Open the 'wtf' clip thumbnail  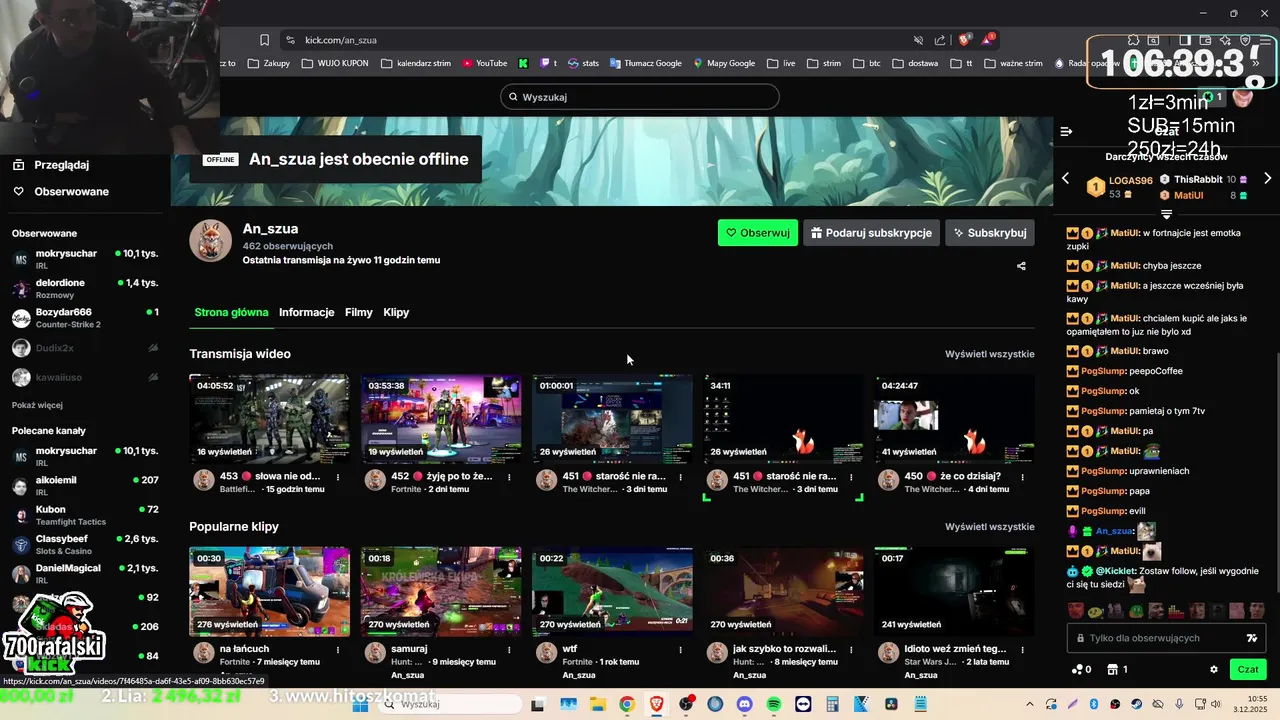(612, 592)
